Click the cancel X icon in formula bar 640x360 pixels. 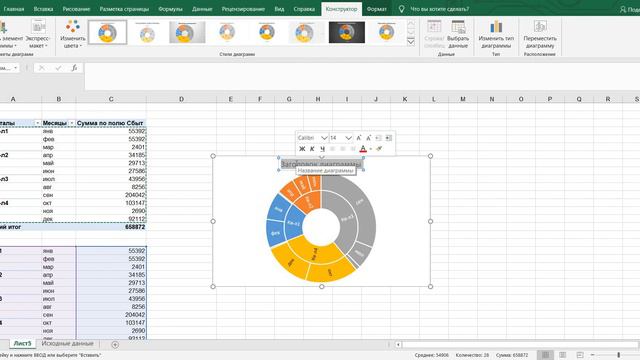(42, 68)
